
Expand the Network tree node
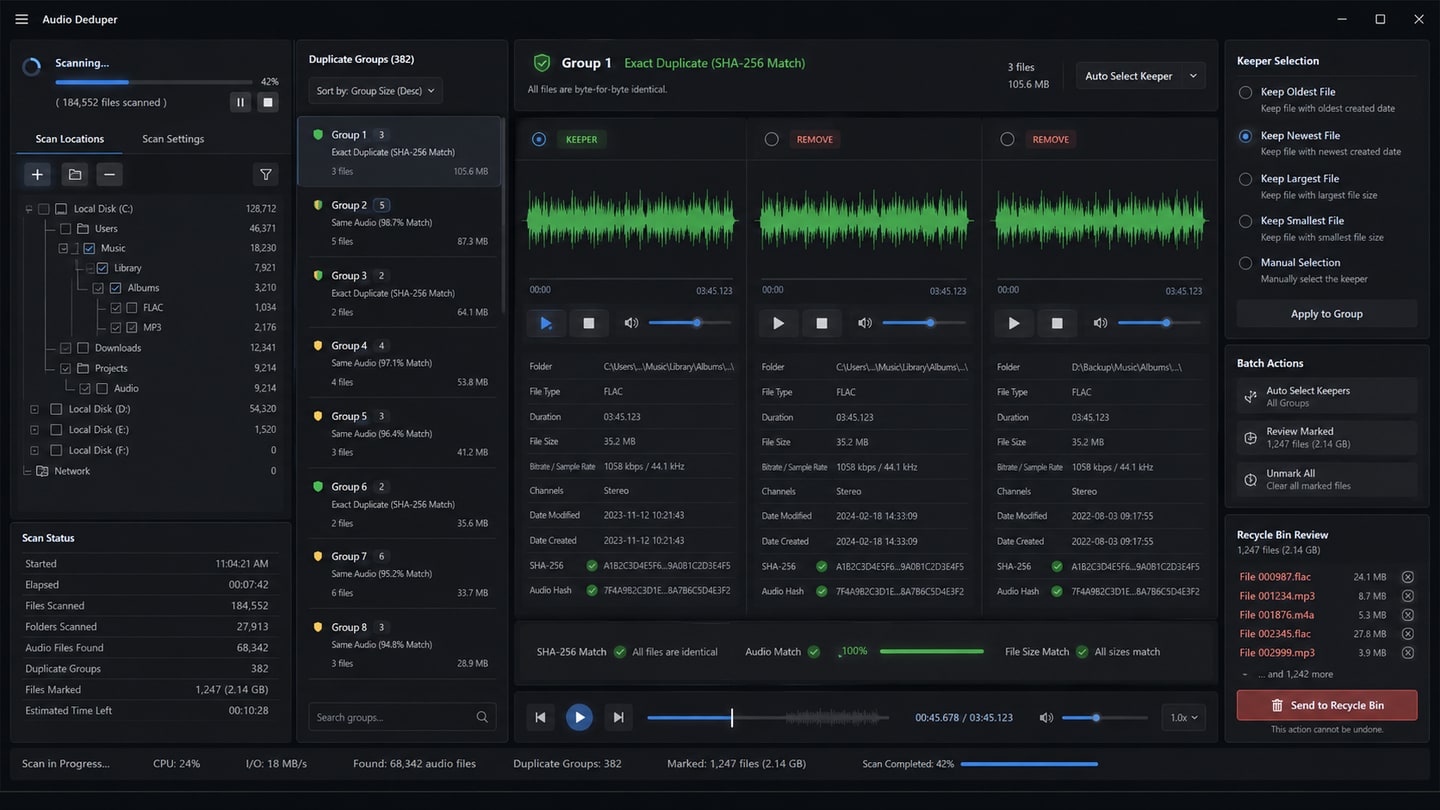pos(27,471)
